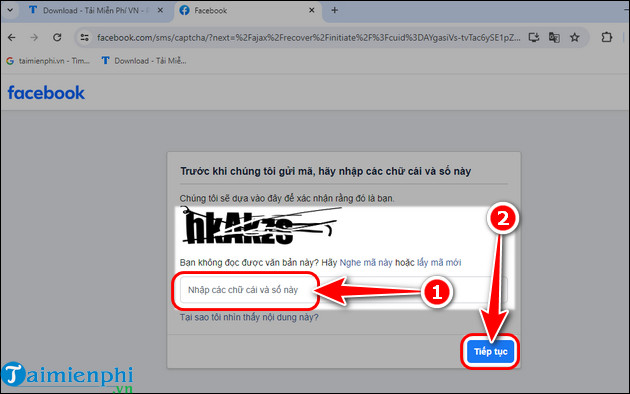Click 'lấy mã mới' link
Viewport: 630px width, 394px height.
[439, 263]
